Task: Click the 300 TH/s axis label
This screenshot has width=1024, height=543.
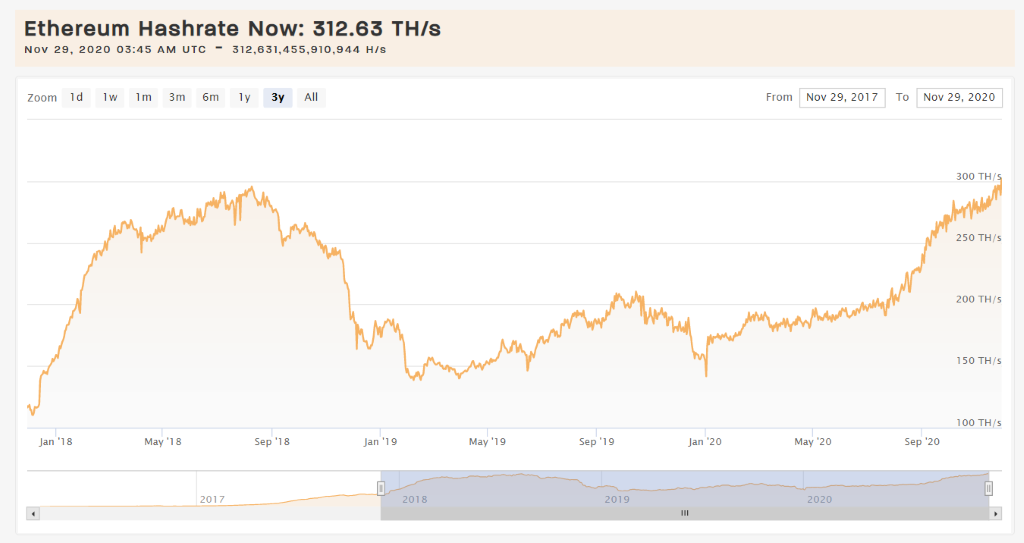Action: point(978,176)
